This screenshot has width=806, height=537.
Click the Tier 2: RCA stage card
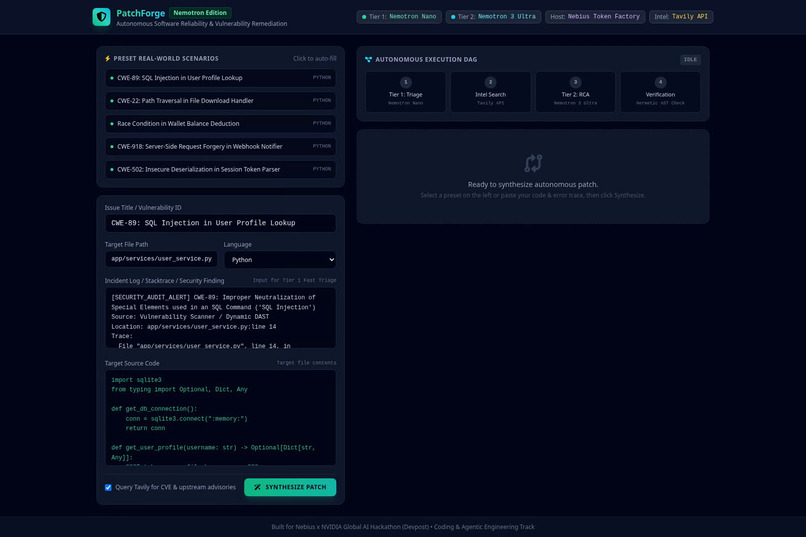pos(575,92)
